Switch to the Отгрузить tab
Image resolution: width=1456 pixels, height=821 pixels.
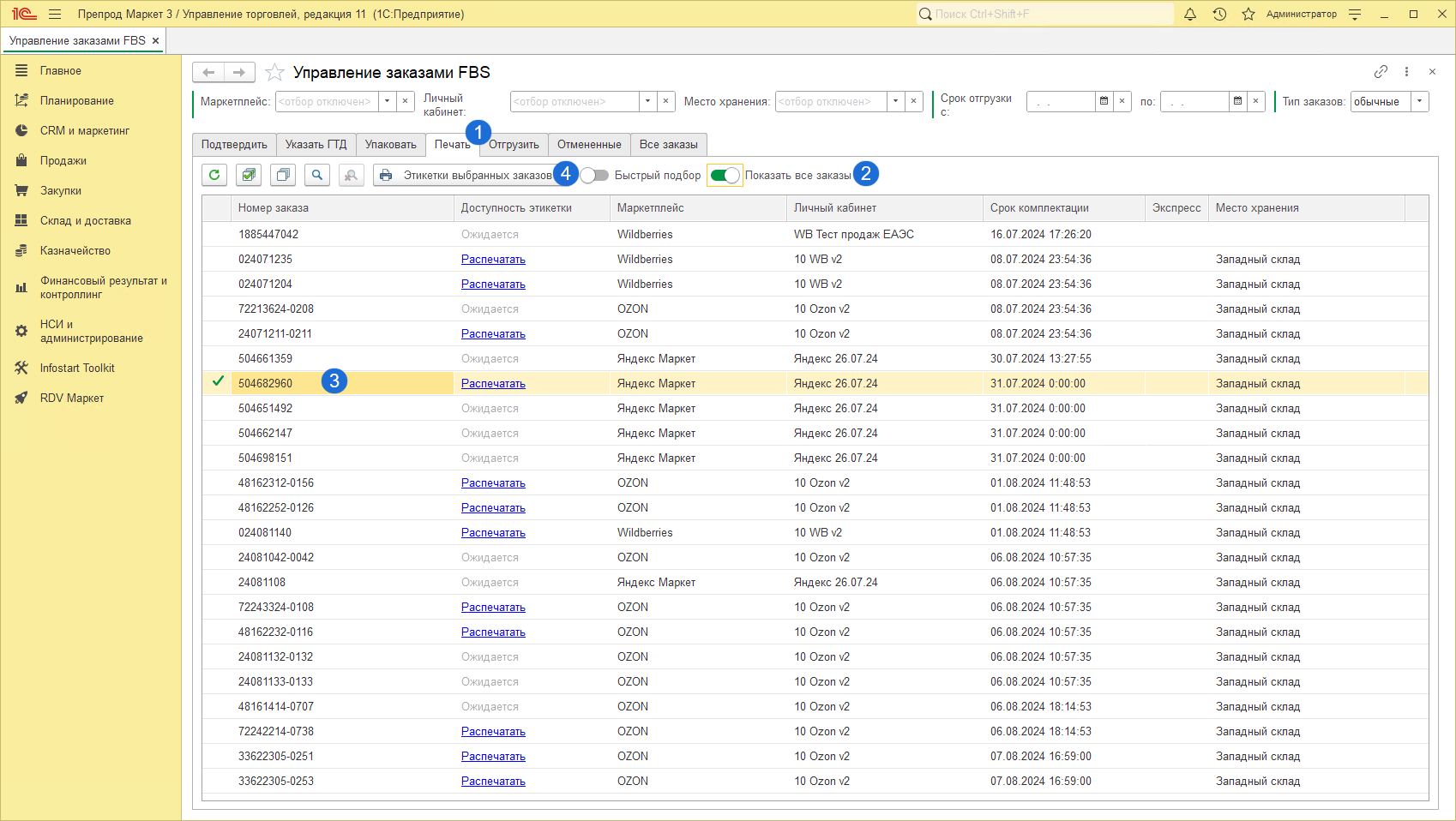click(x=514, y=145)
